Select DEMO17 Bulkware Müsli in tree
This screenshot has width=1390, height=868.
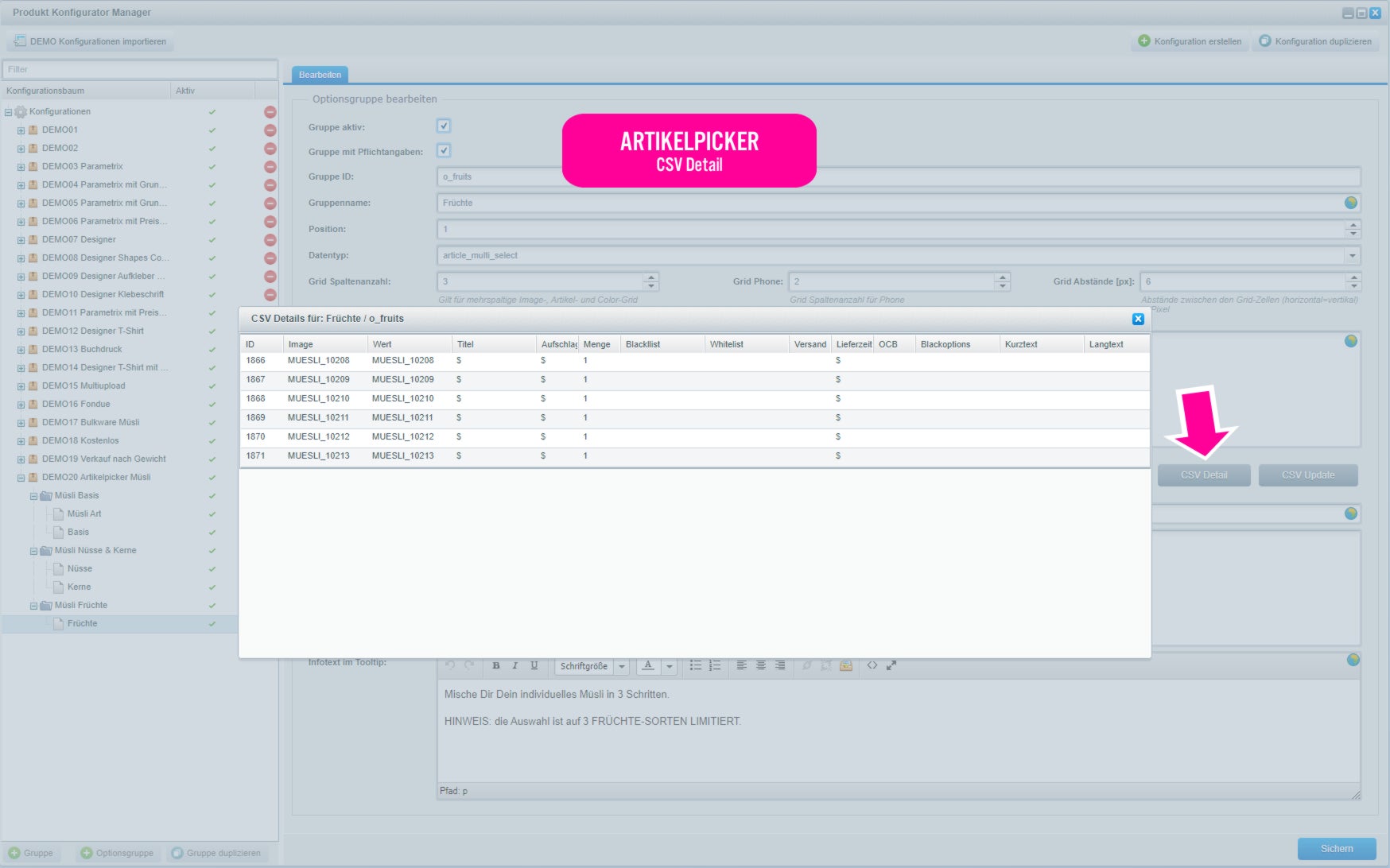pyautogui.click(x=91, y=423)
